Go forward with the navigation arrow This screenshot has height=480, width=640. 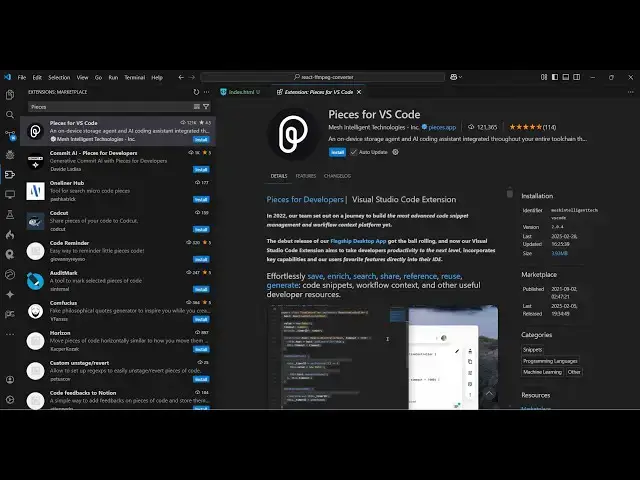click(192, 77)
